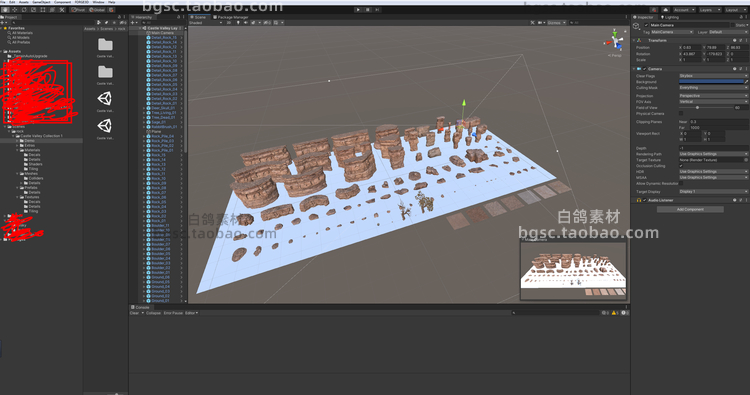Toggle the Console Error Pause button
This screenshot has width=750, height=395.
[x=173, y=313]
